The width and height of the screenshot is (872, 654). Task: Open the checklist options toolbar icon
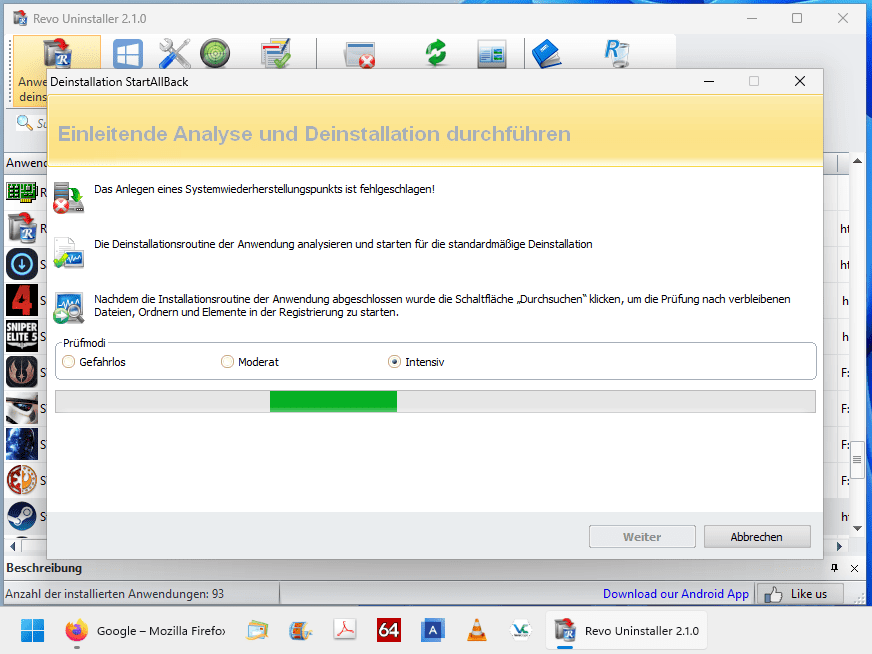[276, 53]
